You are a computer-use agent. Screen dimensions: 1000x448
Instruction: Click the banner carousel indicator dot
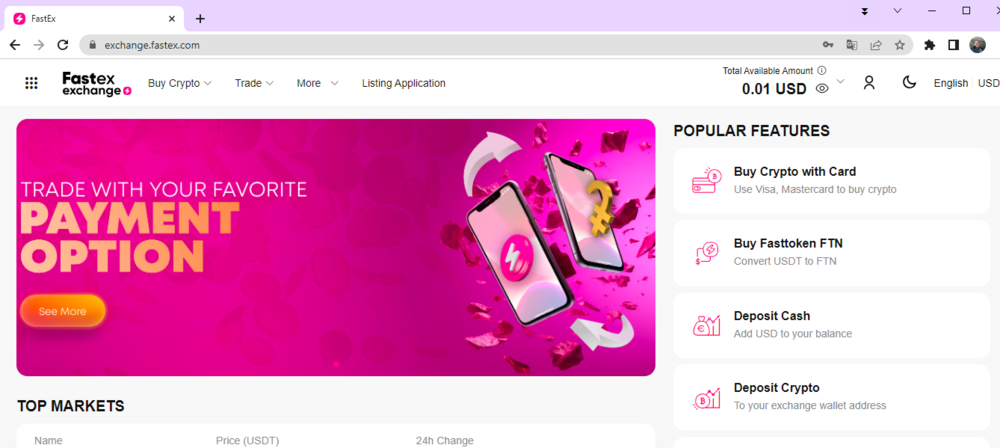336,364
